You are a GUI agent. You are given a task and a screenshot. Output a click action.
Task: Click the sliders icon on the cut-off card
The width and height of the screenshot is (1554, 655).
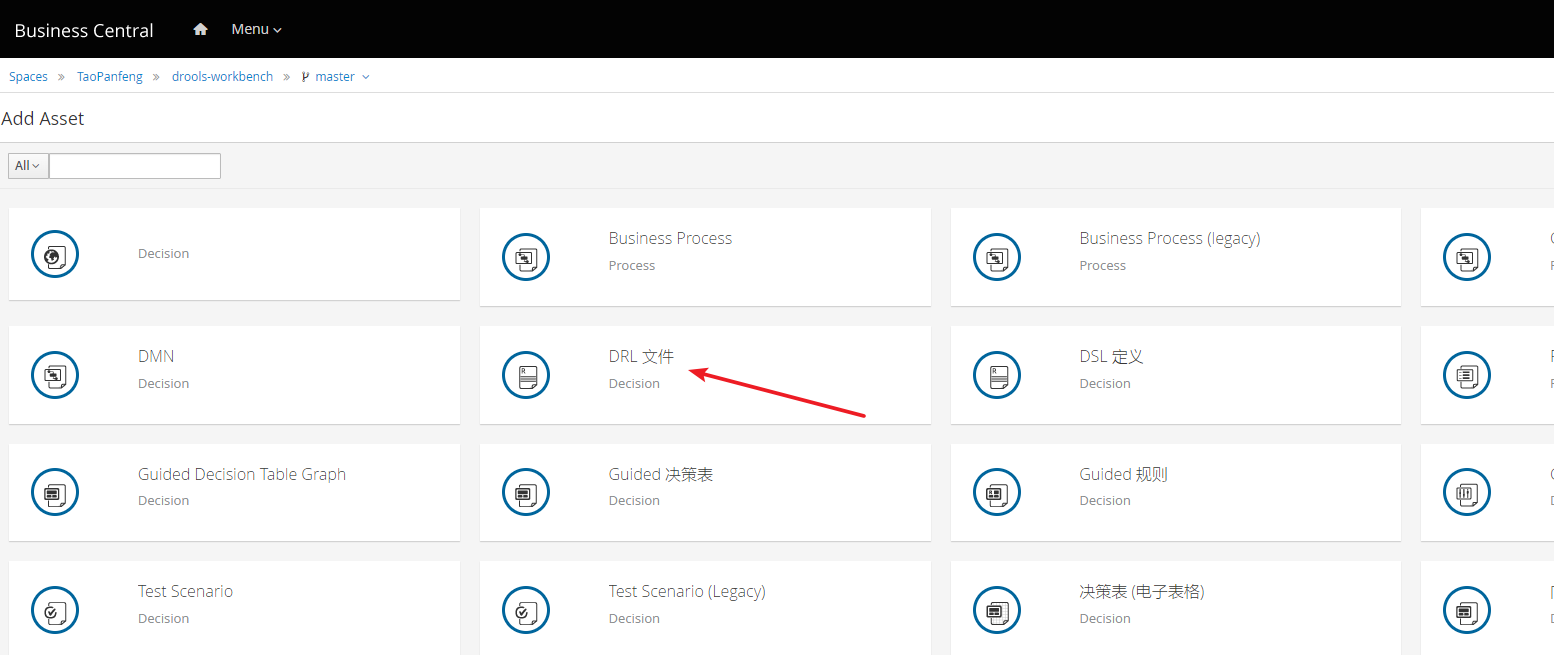point(1467,492)
